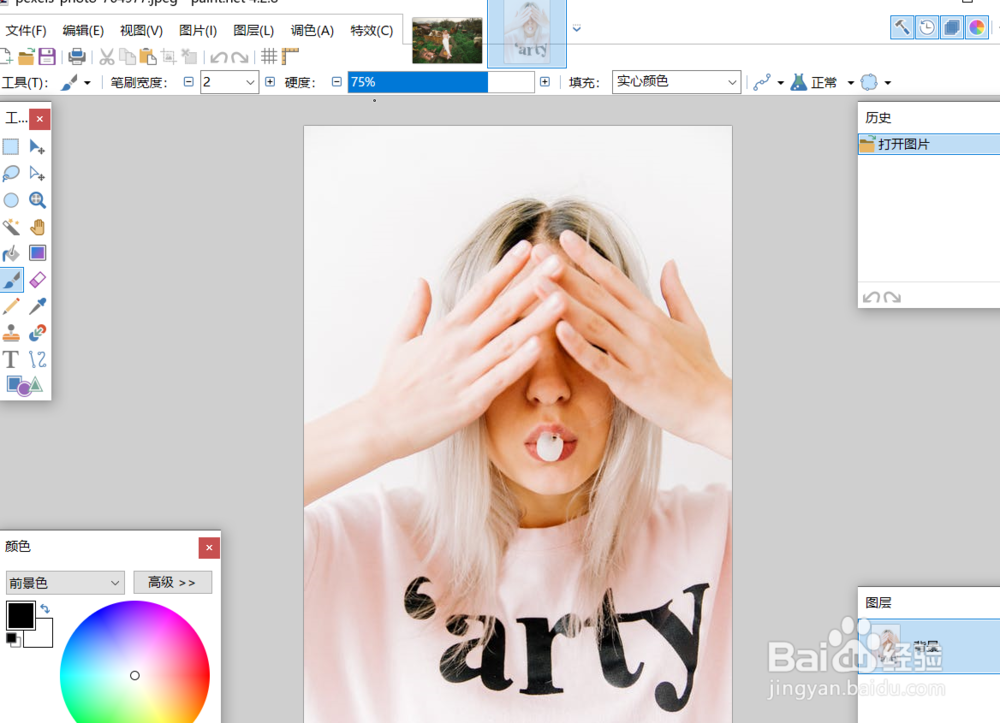The height and width of the screenshot is (723, 1000).
Task: Click the Open file folder icon
Action: [26, 57]
